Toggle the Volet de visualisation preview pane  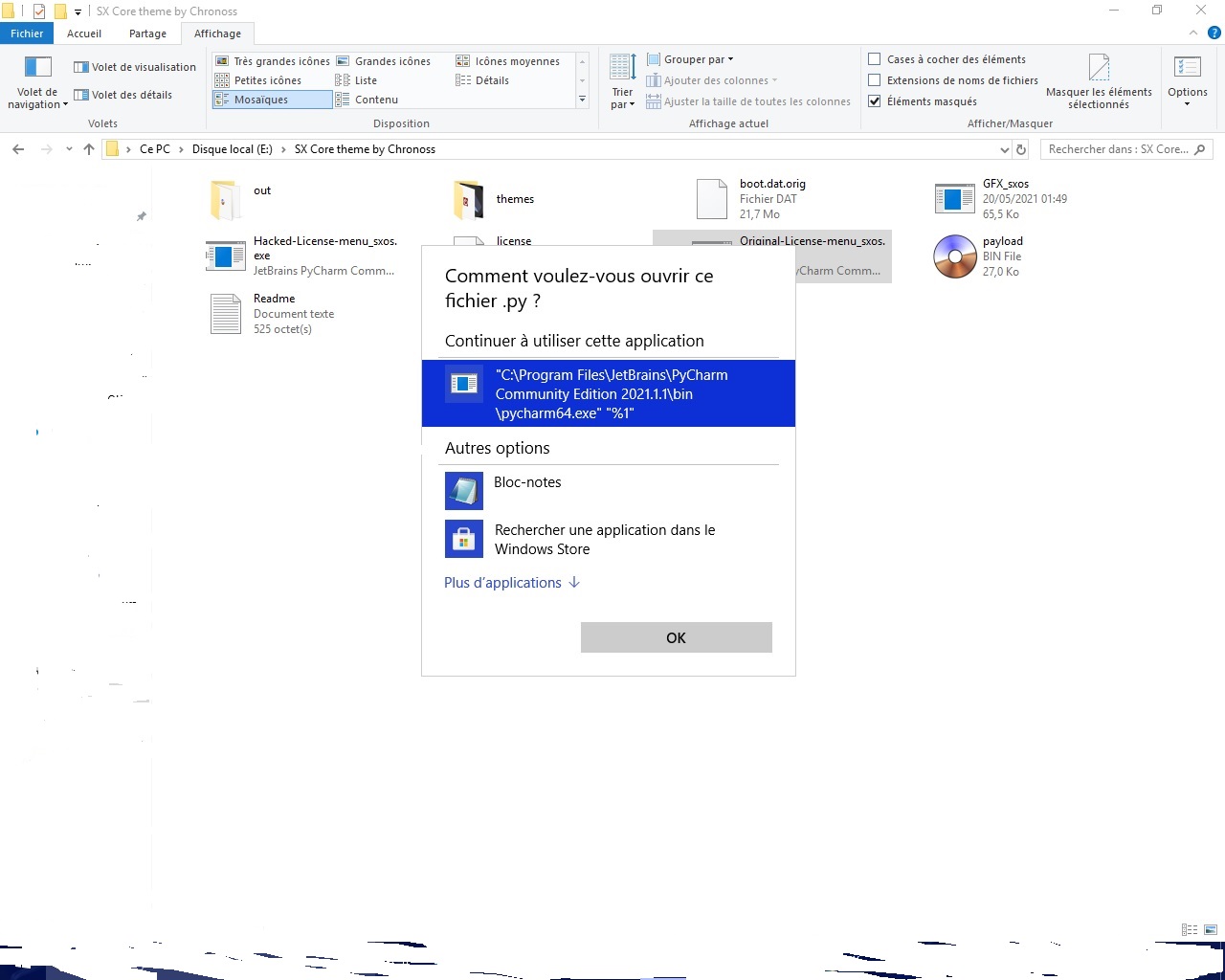tap(135, 67)
